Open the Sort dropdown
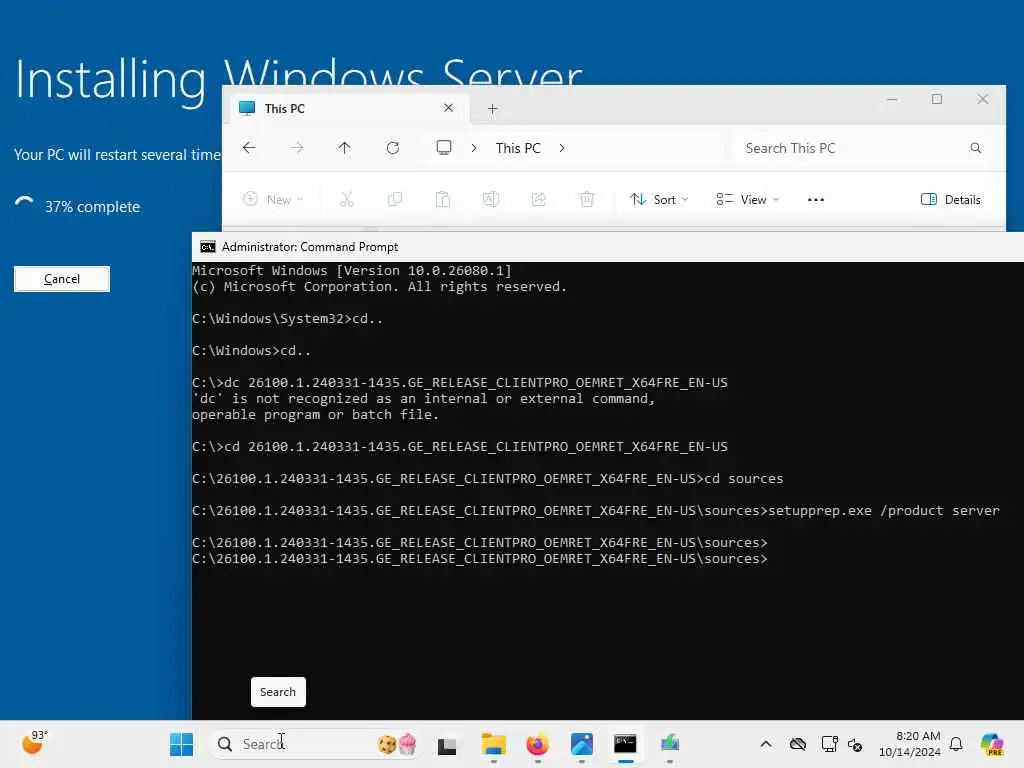This screenshot has width=1024, height=768. 659,199
